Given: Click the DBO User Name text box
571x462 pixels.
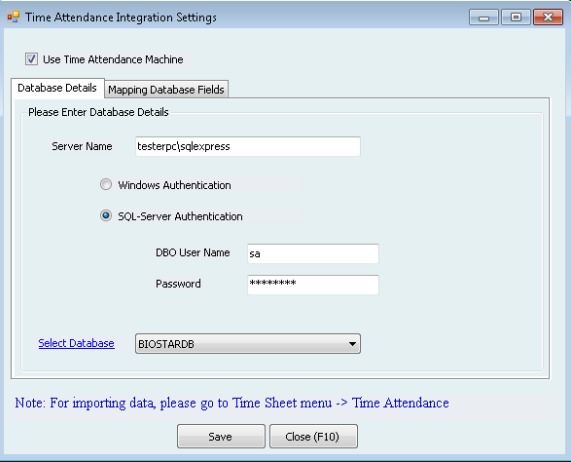Looking at the screenshot, I should coord(313,253).
